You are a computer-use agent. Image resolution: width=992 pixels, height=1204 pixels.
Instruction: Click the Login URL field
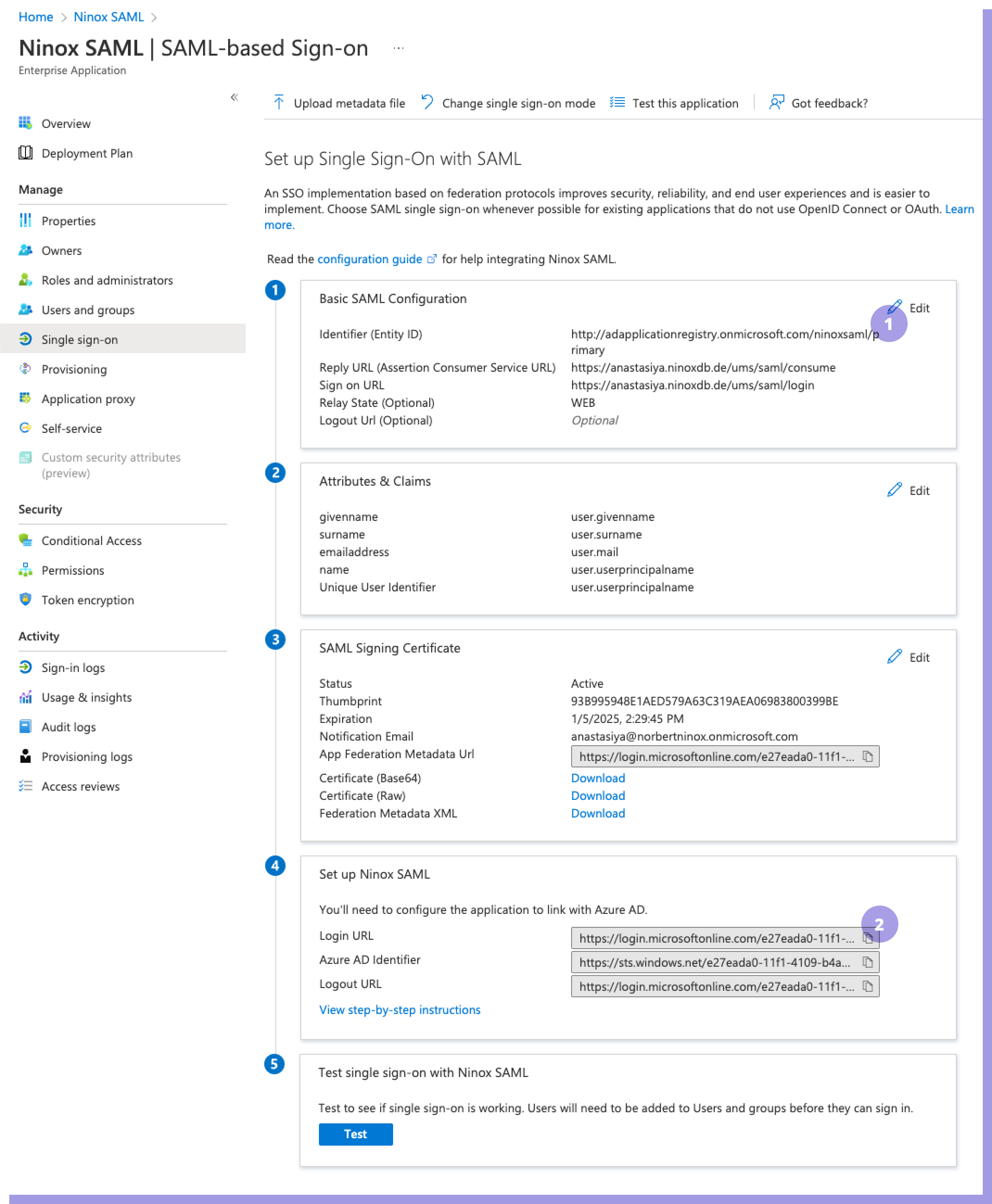[725, 938]
